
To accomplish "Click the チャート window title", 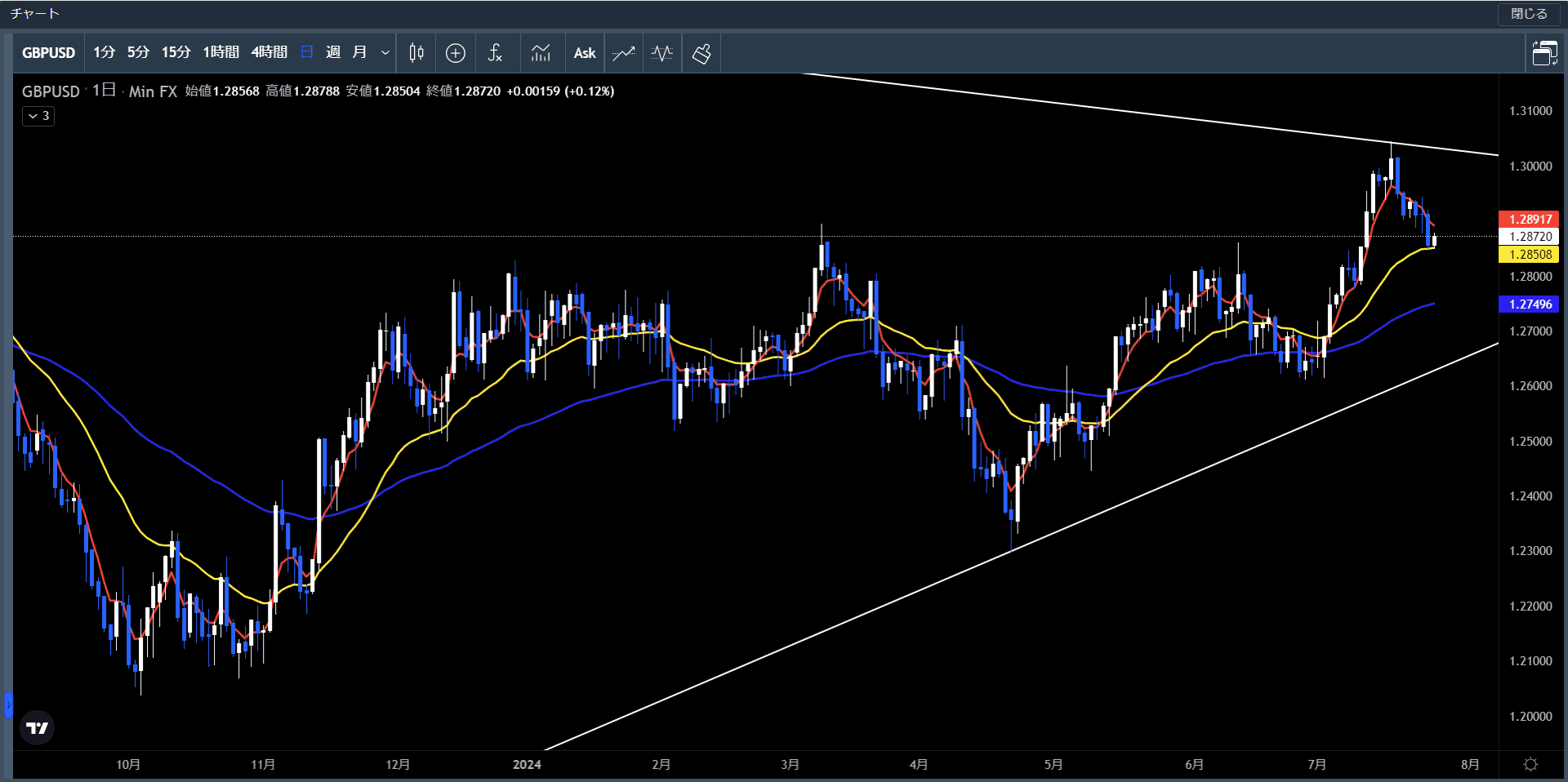I will [34, 14].
